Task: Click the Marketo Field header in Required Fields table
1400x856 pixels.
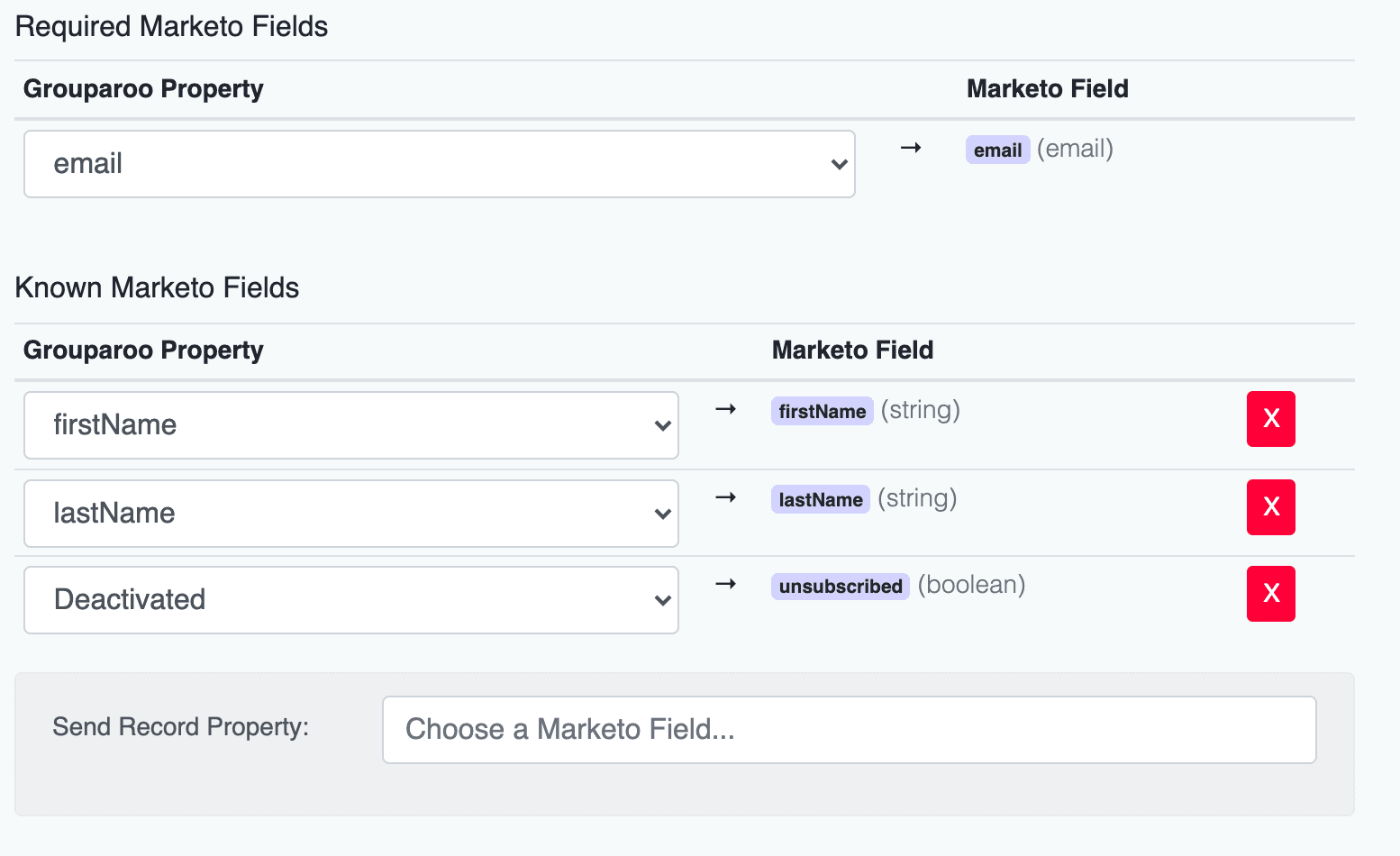Action: [x=1047, y=89]
